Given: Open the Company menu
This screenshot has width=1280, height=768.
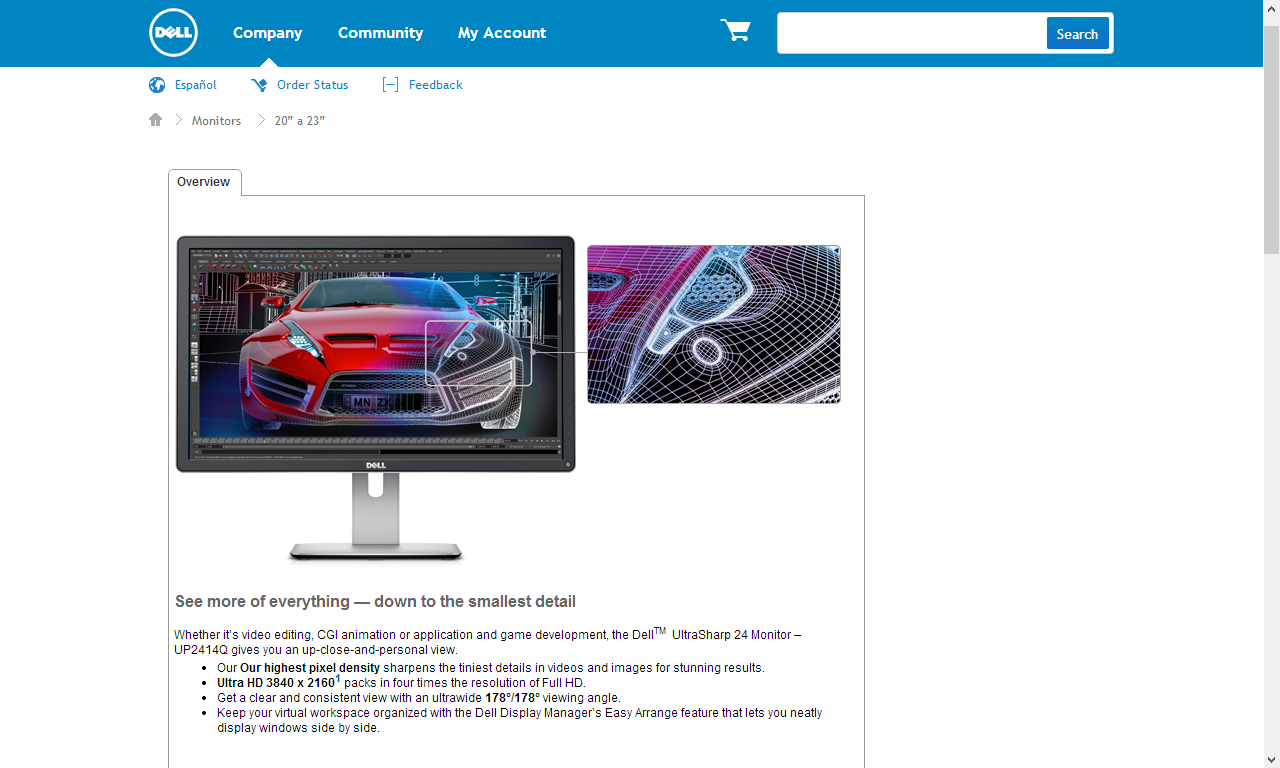Looking at the screenshot, I should [x=267, y=33].
